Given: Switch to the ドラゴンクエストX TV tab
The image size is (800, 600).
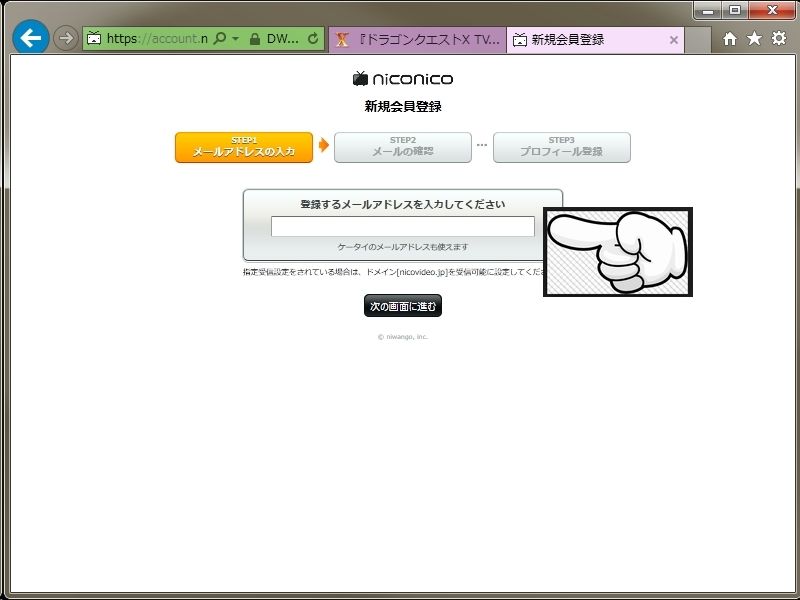Looking at the screenshot, I should coord(418,39).
